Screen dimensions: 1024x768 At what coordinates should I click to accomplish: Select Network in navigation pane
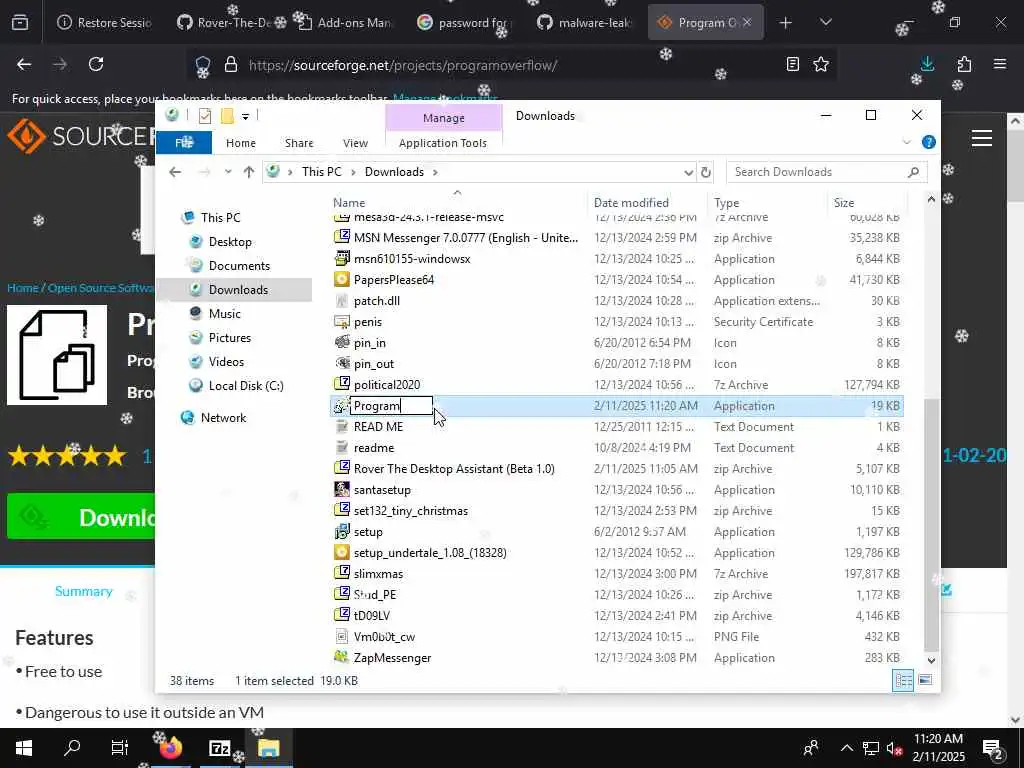click(223, 417)
